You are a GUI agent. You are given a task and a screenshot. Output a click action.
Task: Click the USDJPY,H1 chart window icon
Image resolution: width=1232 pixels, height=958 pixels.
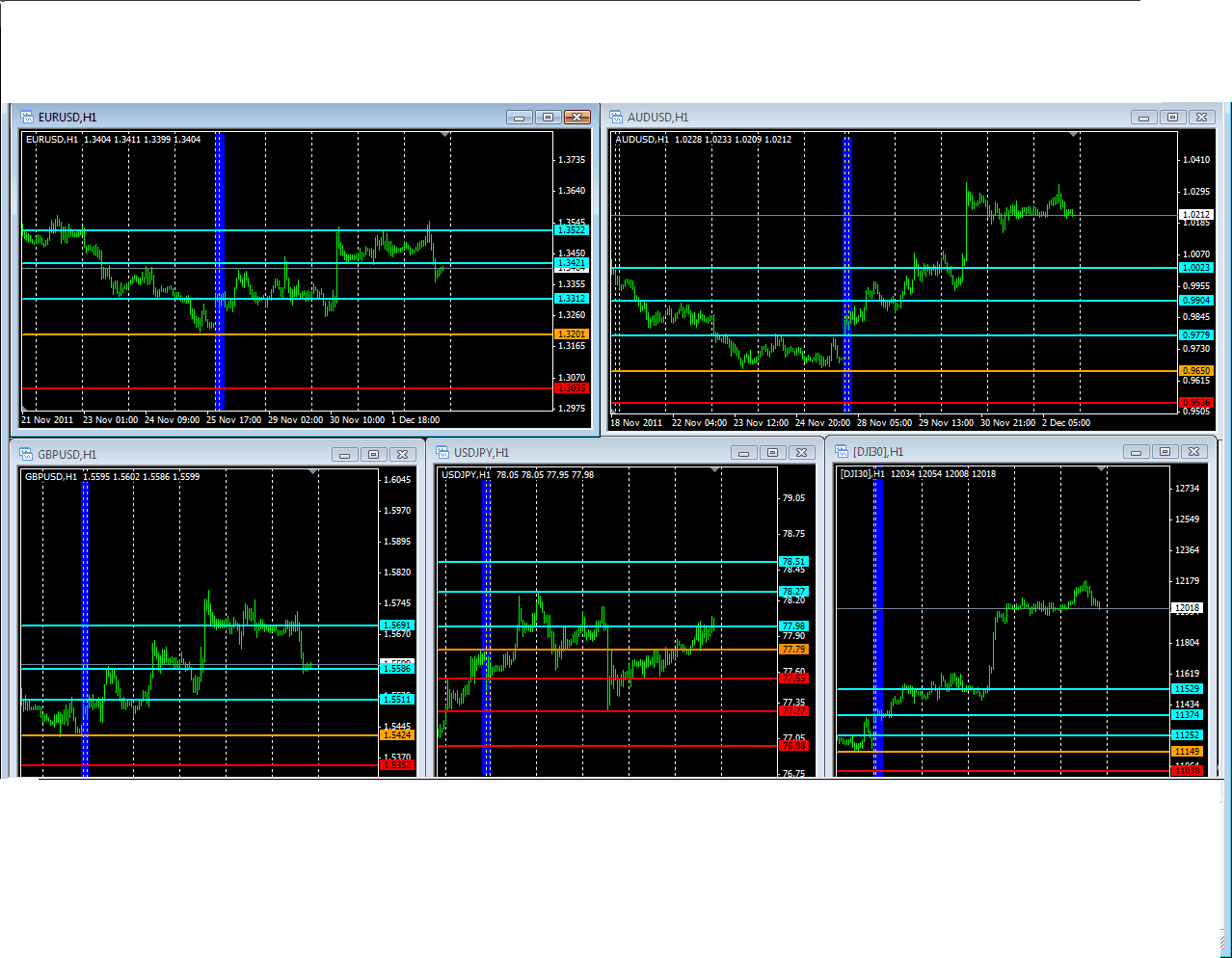(442, 452)
